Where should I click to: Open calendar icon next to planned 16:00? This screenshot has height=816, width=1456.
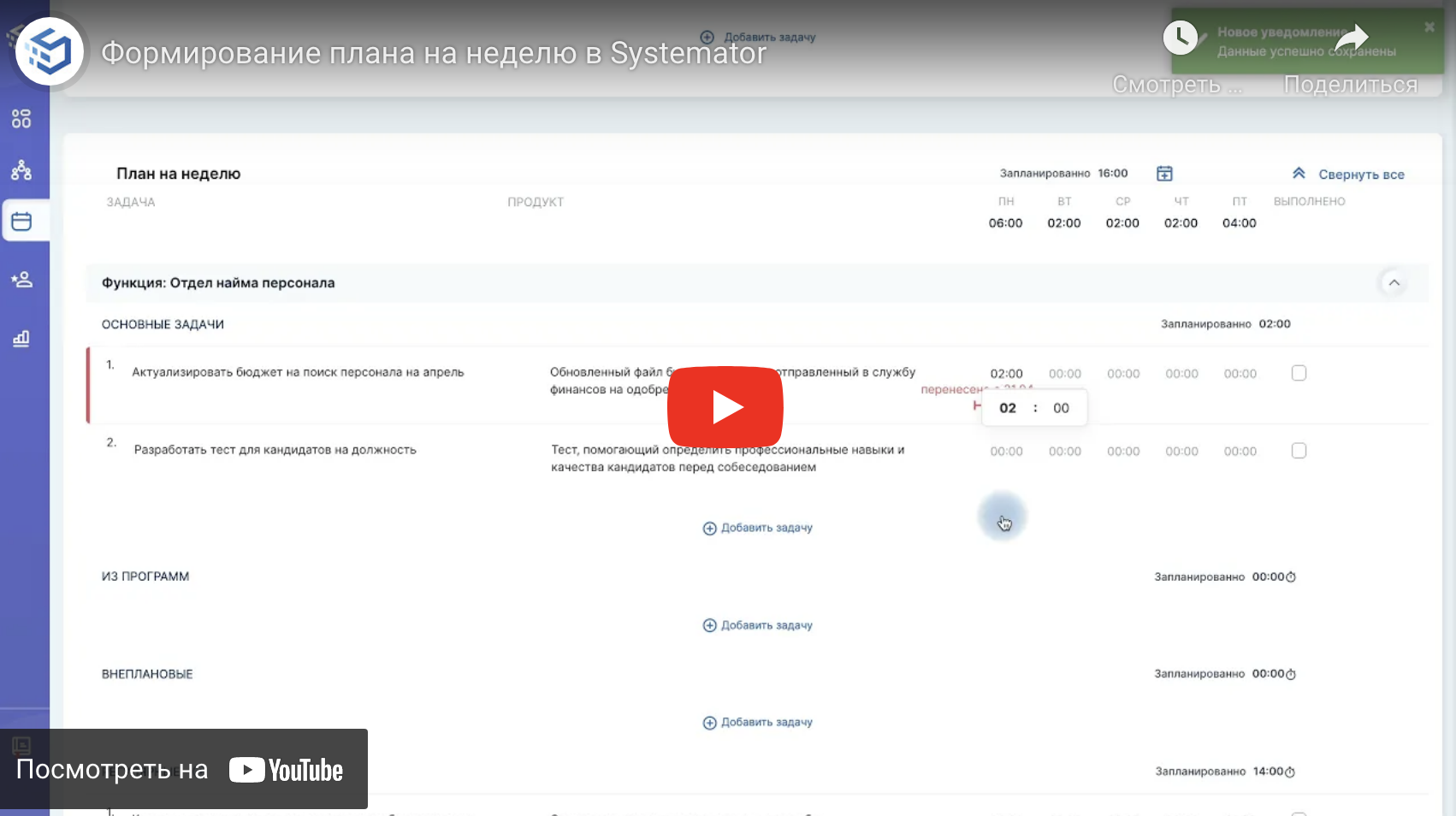pyautogui.click(x=1164, y=174)
